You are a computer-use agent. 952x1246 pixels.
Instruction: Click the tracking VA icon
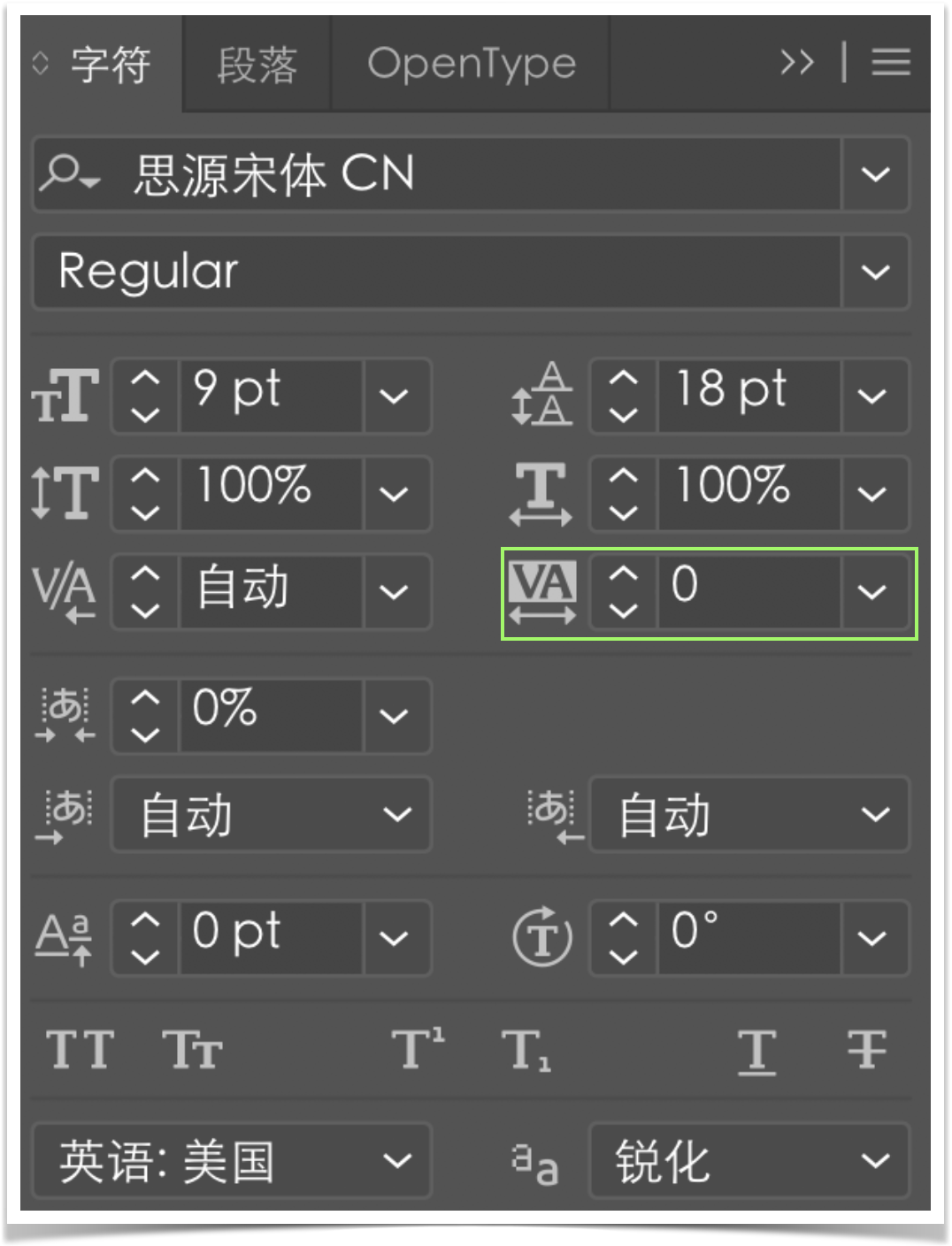541,591
